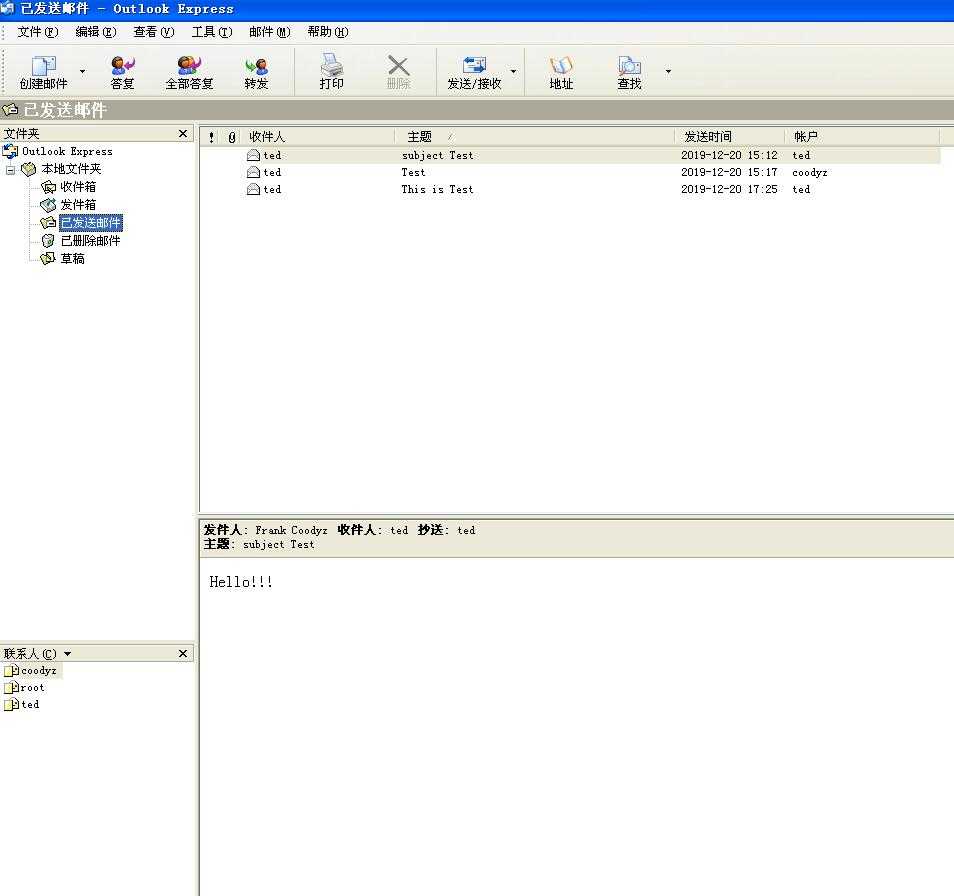Click the Hello!!! message body
This screenshot has height=896, width=954.
241,582
